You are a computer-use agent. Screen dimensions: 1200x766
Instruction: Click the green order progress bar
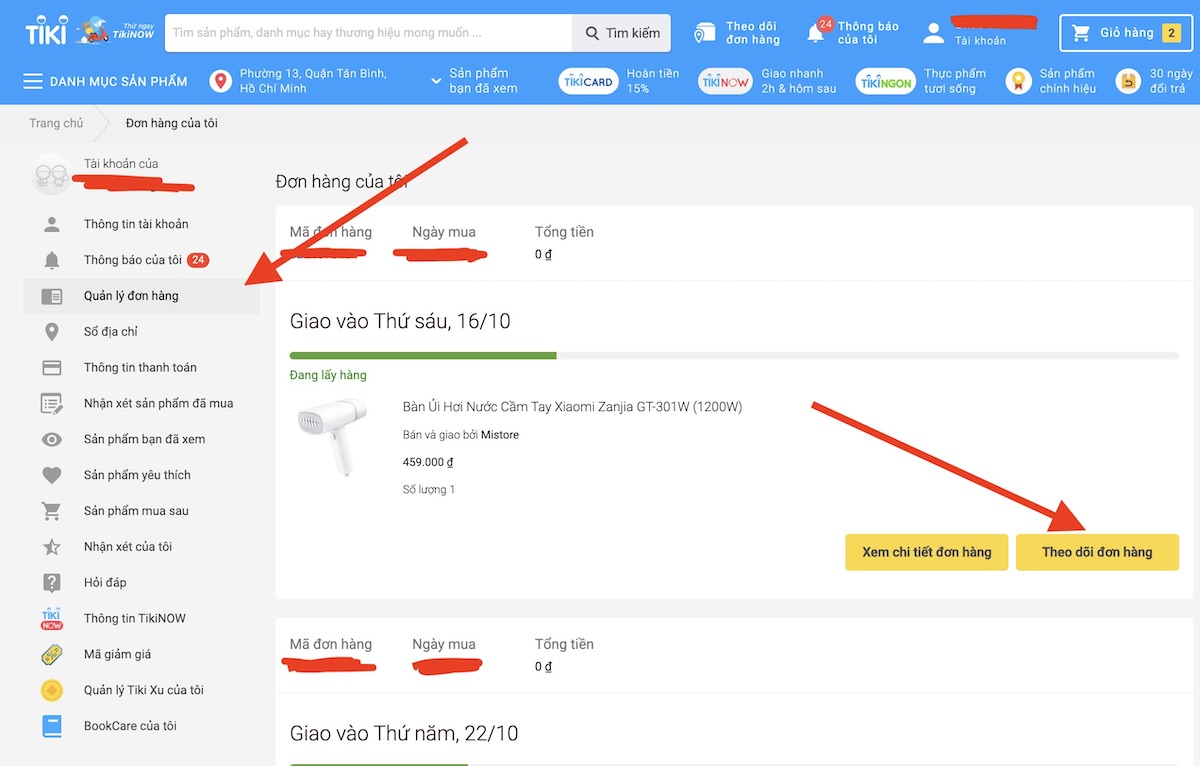pyautogui.click(x=423, y=355)
